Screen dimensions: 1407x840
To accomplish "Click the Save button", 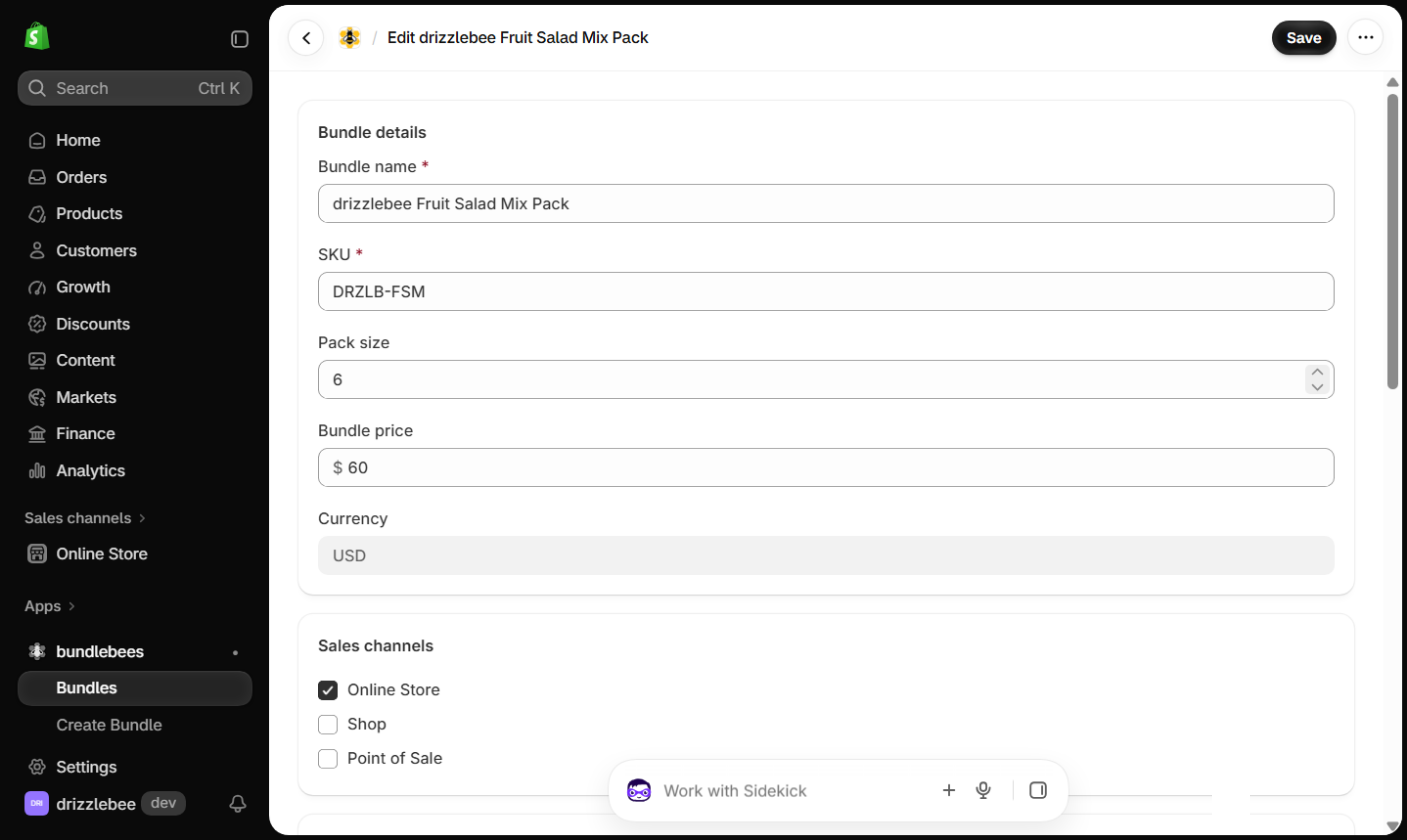I will point(1304,38).
